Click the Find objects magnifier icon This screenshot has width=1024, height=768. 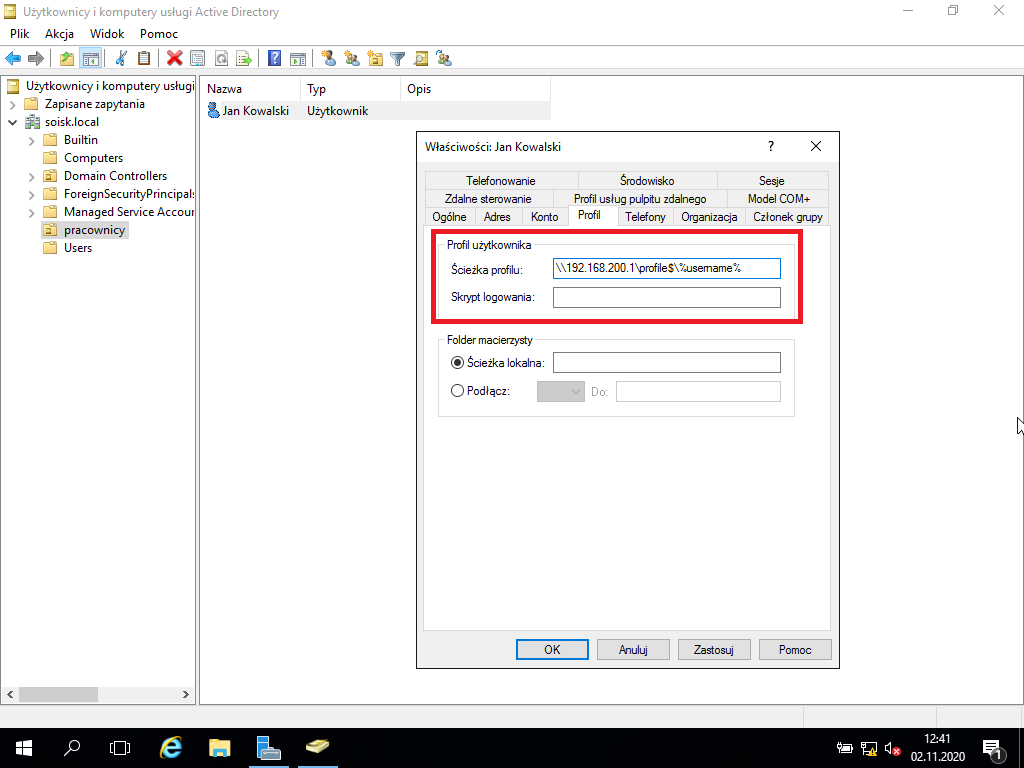click(421, 59)
